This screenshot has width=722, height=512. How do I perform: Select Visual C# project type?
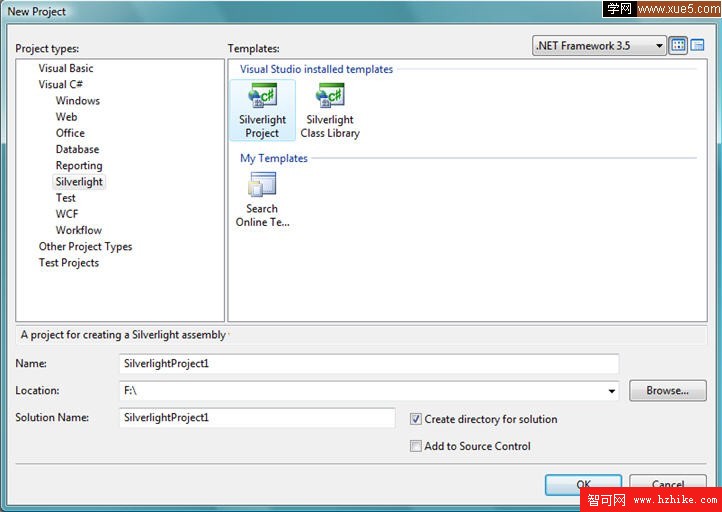pos(60,84)
